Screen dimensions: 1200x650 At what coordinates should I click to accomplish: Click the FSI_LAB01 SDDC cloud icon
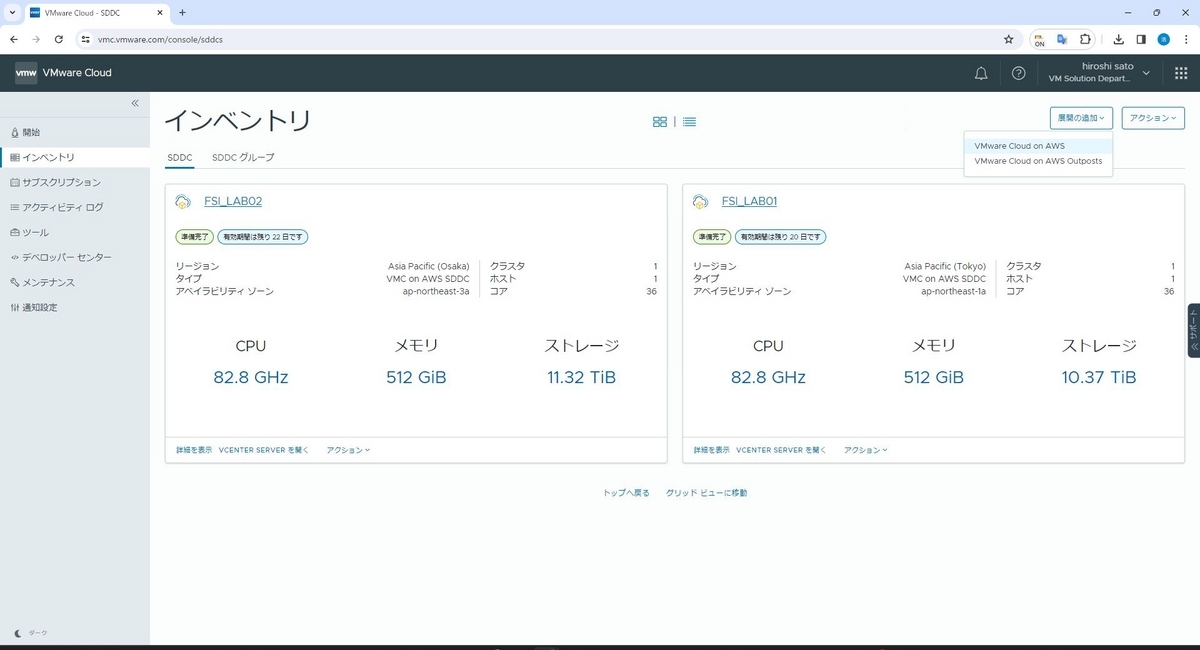(701, 201)
